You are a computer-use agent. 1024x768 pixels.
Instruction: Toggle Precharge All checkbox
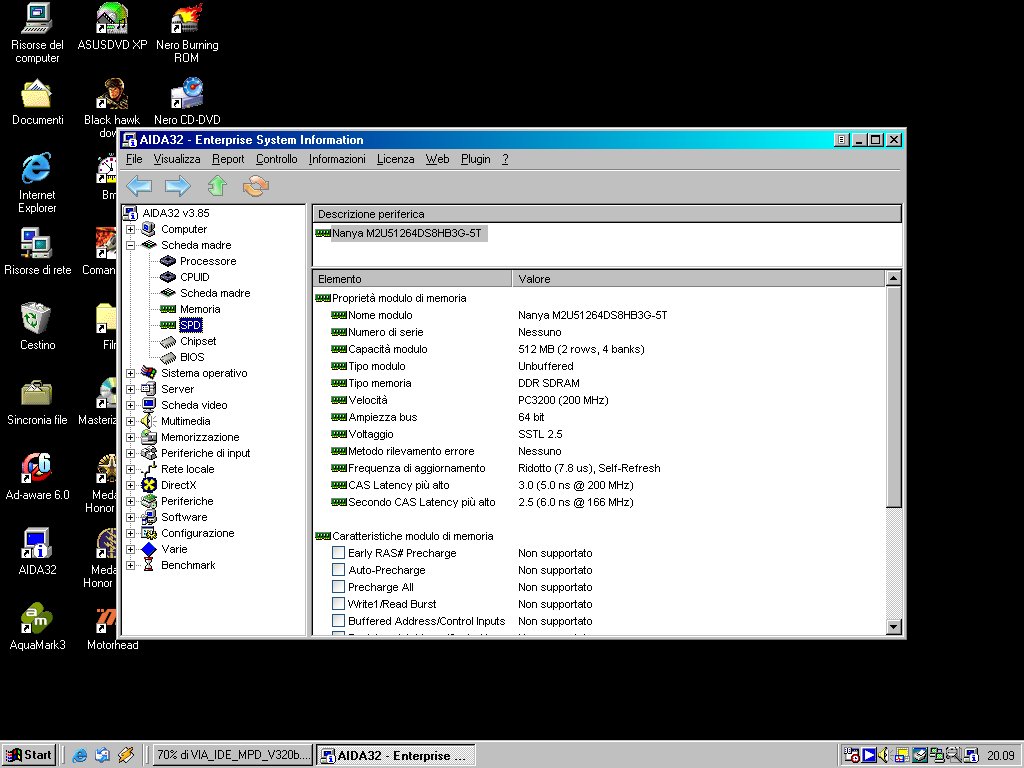tap(338, 587)
